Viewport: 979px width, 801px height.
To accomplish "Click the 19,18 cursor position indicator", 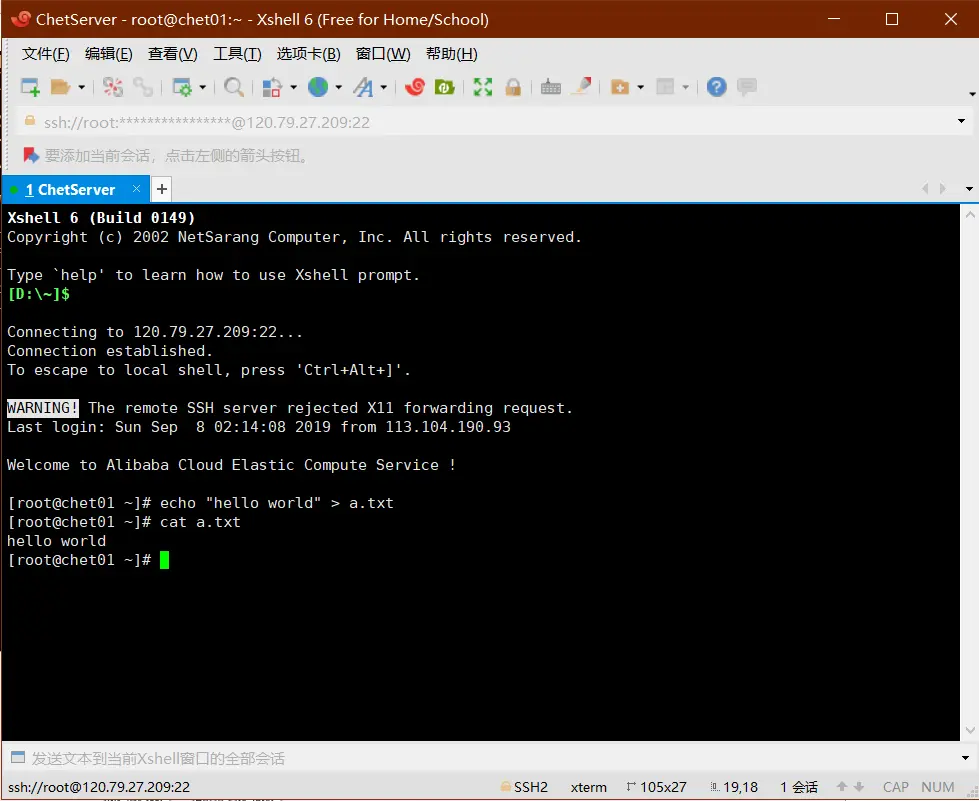I will click(734, 787).
